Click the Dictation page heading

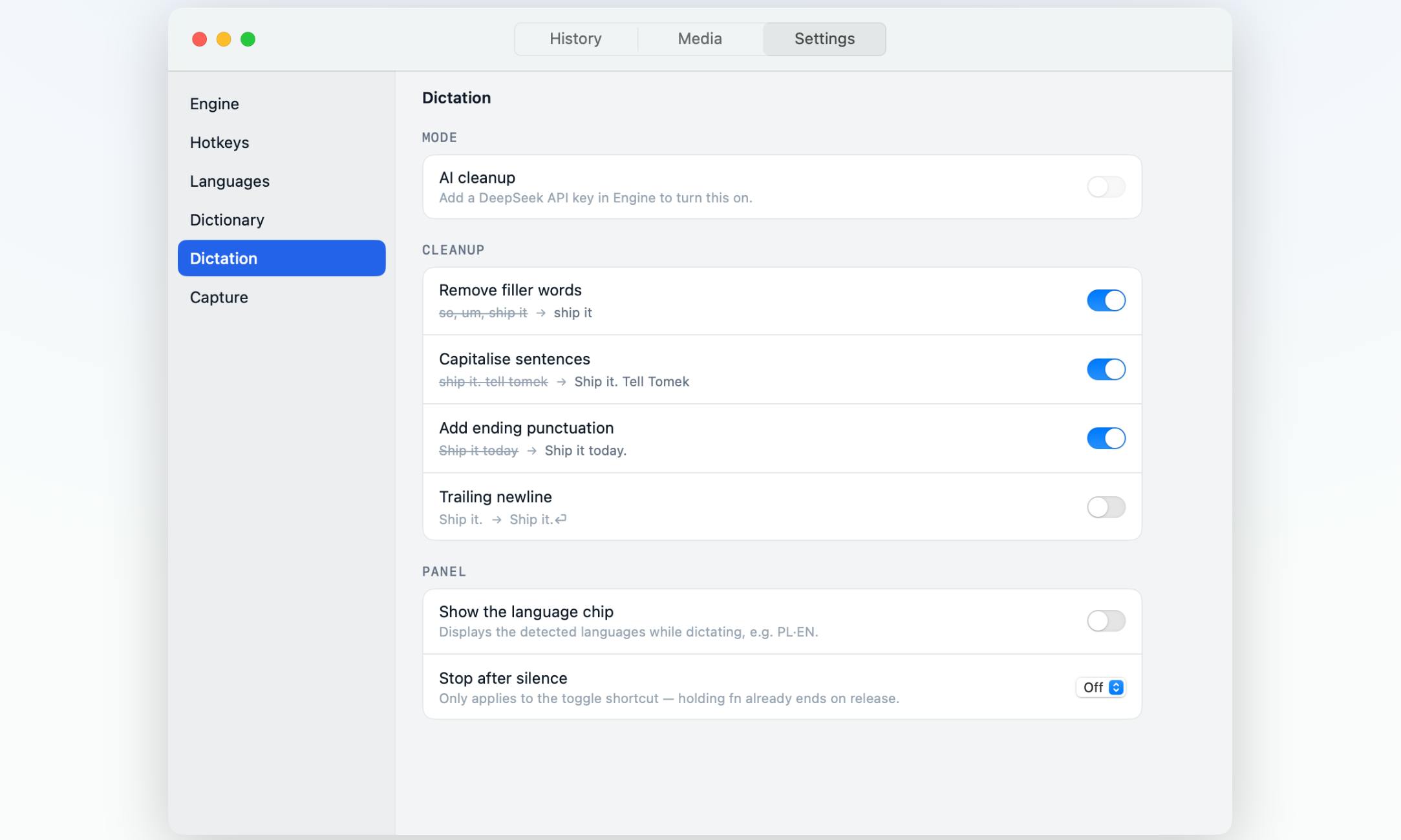click(x=456, y=98)
